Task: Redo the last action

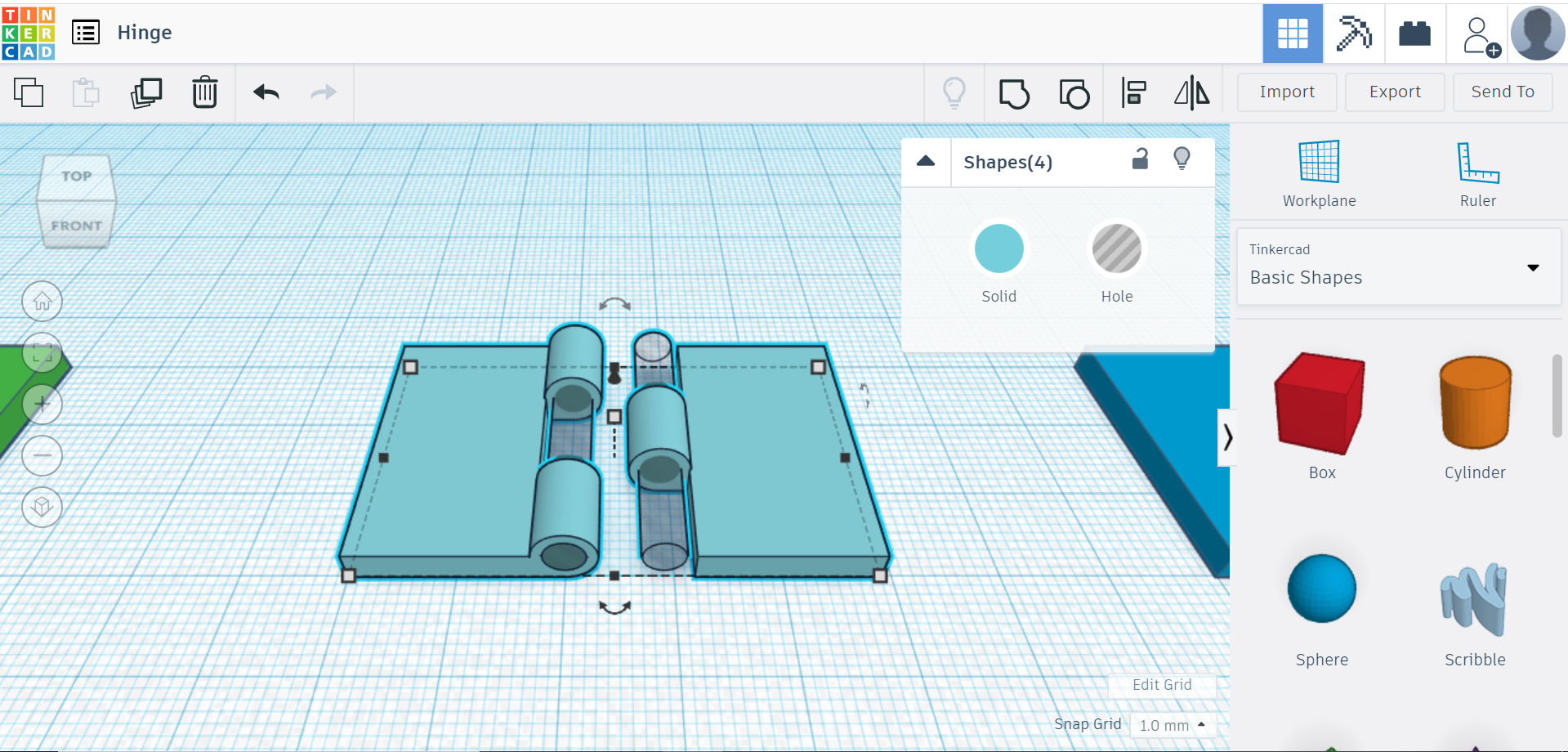Action: 322,92
